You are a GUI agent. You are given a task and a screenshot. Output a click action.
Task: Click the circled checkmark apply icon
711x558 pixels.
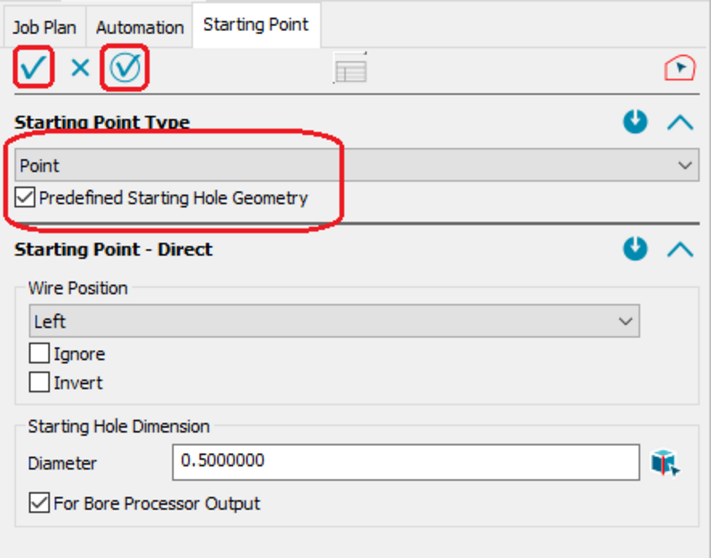127,68
